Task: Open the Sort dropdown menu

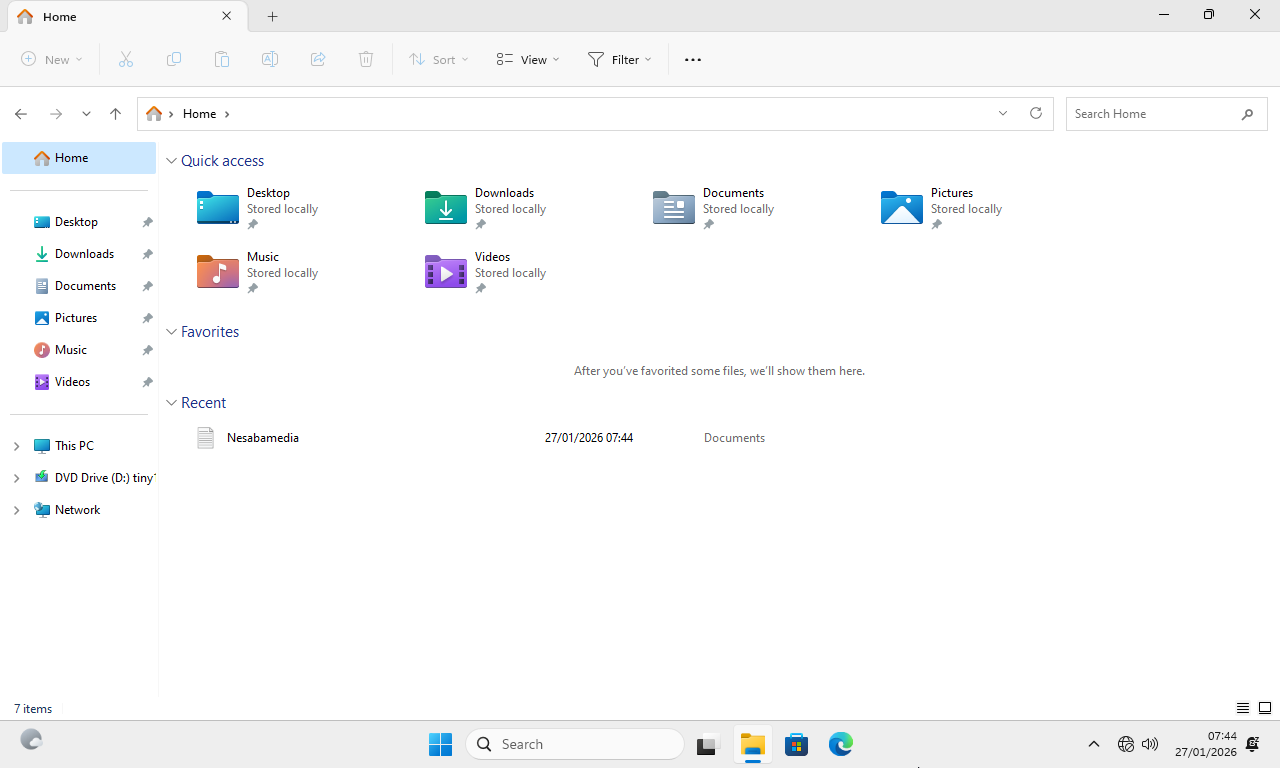Action: pyautogui.click(x=438, y=60)
